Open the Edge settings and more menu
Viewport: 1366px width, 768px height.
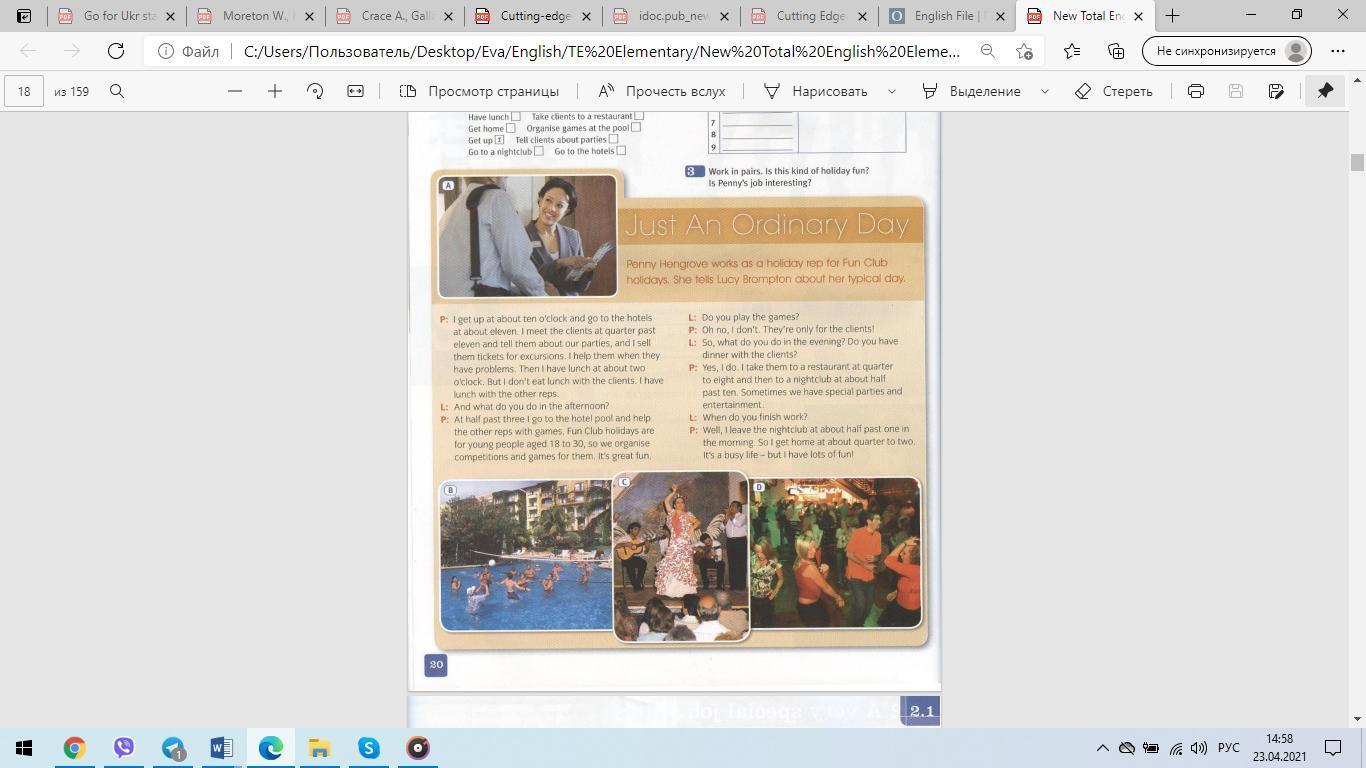tap(1338, 51)
